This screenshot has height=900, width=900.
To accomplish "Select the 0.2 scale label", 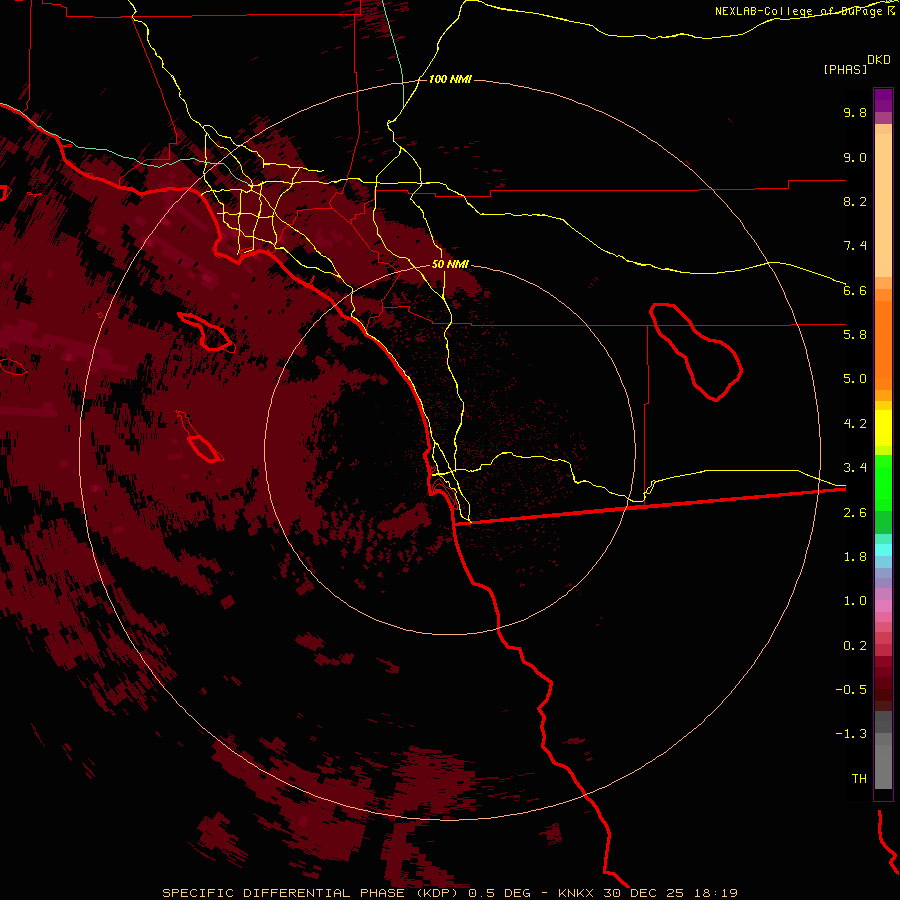I will point(855,646).
